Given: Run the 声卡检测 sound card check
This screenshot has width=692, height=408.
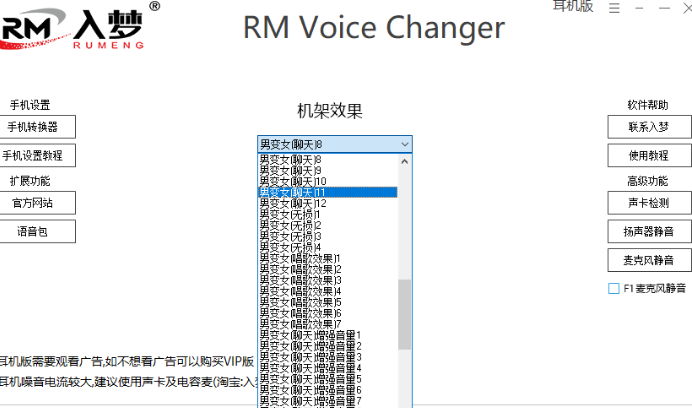Looking at the screenshot, I should (x=649, y=203).
